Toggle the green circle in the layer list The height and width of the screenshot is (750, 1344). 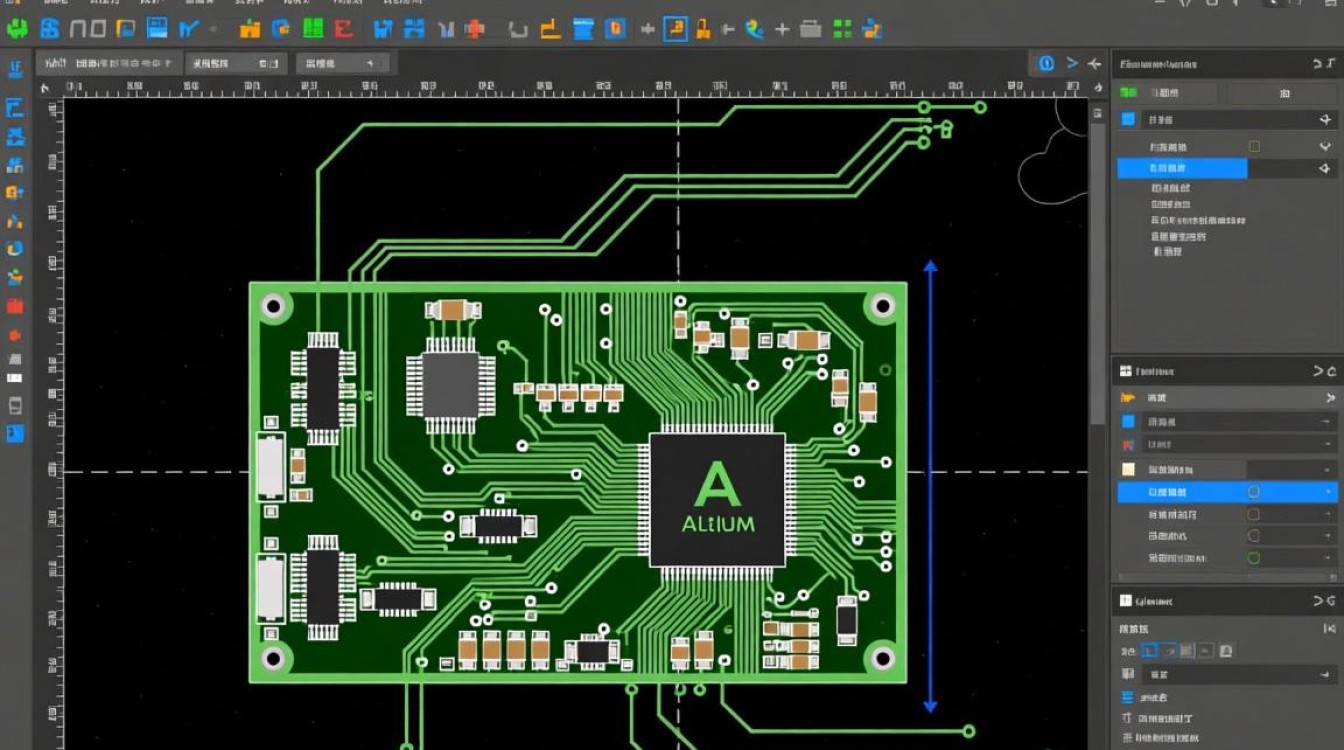tap(1254, 557)
